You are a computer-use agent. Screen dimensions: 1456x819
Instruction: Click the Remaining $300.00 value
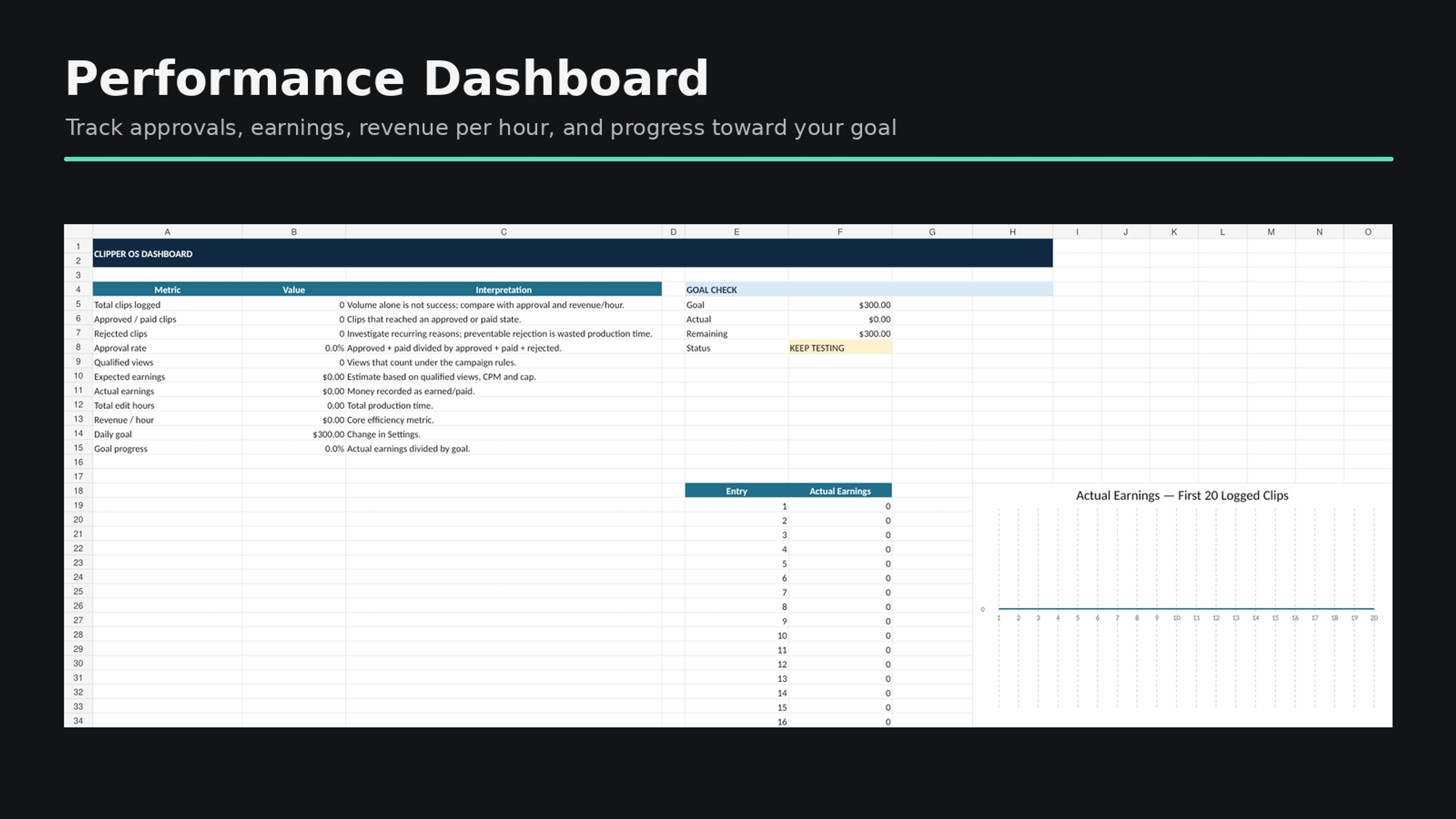tap(875, 333)
